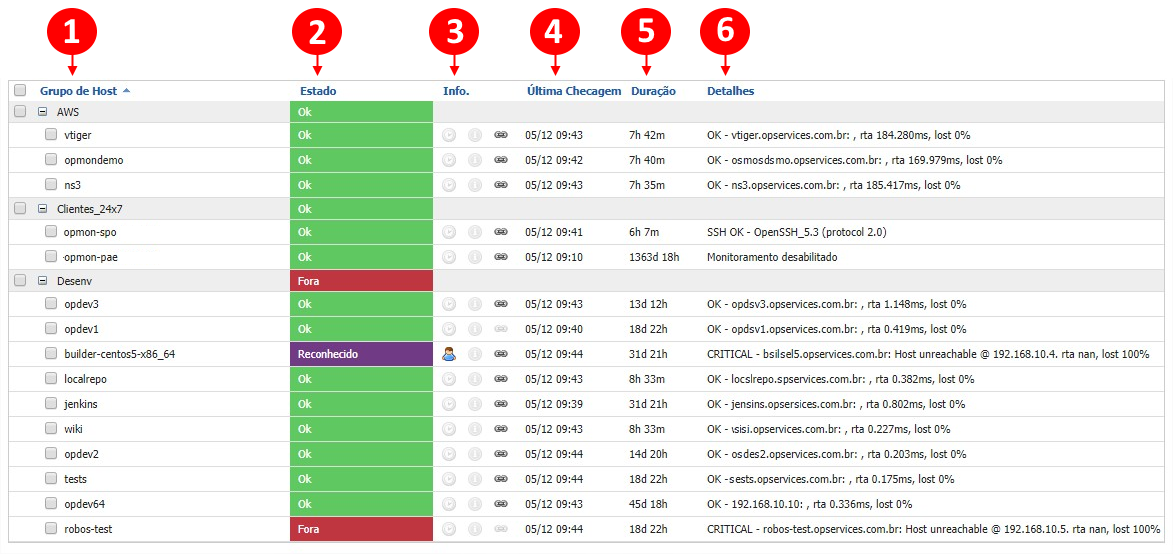Screen dimensions: 1173x554
Task: Collapse the AWS host group
Action: coord(42,112)
